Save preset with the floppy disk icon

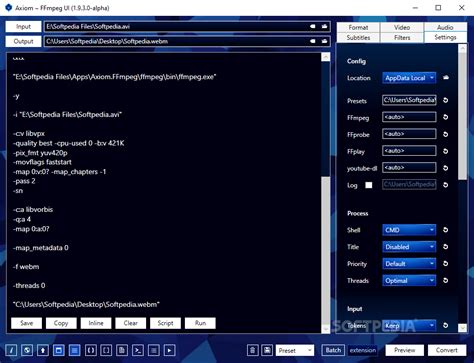267,350
